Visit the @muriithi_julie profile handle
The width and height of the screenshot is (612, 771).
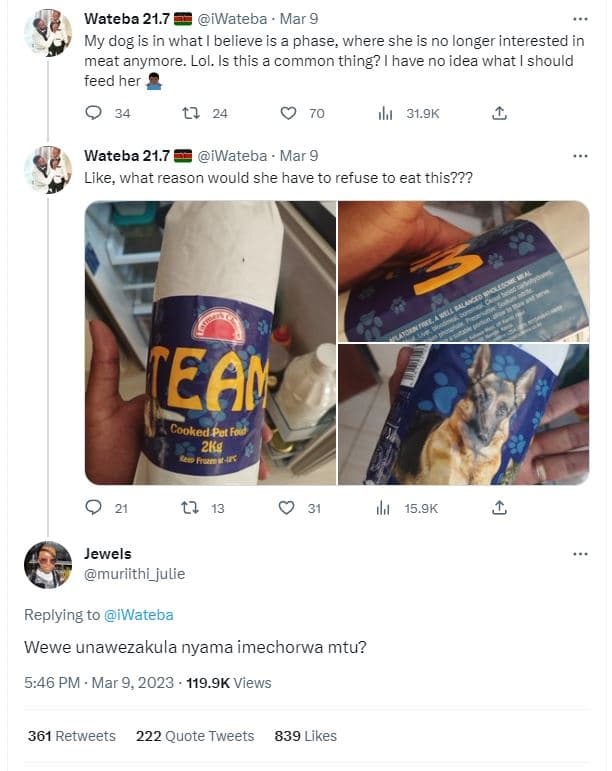click(x=134, y=574)
